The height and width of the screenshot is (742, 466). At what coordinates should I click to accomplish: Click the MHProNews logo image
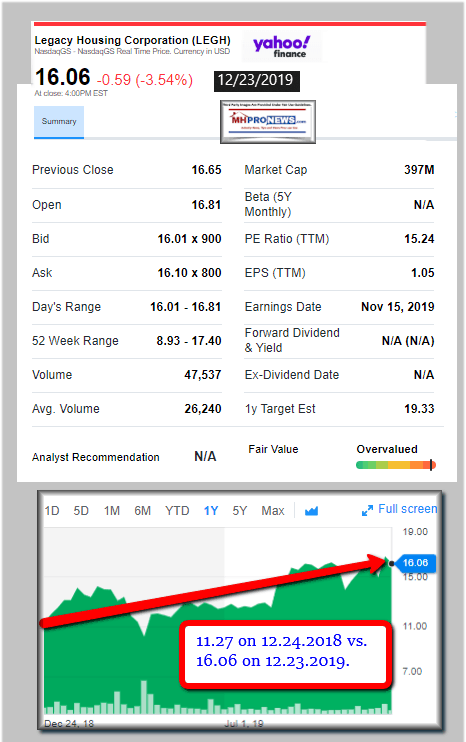coord(268,122)
